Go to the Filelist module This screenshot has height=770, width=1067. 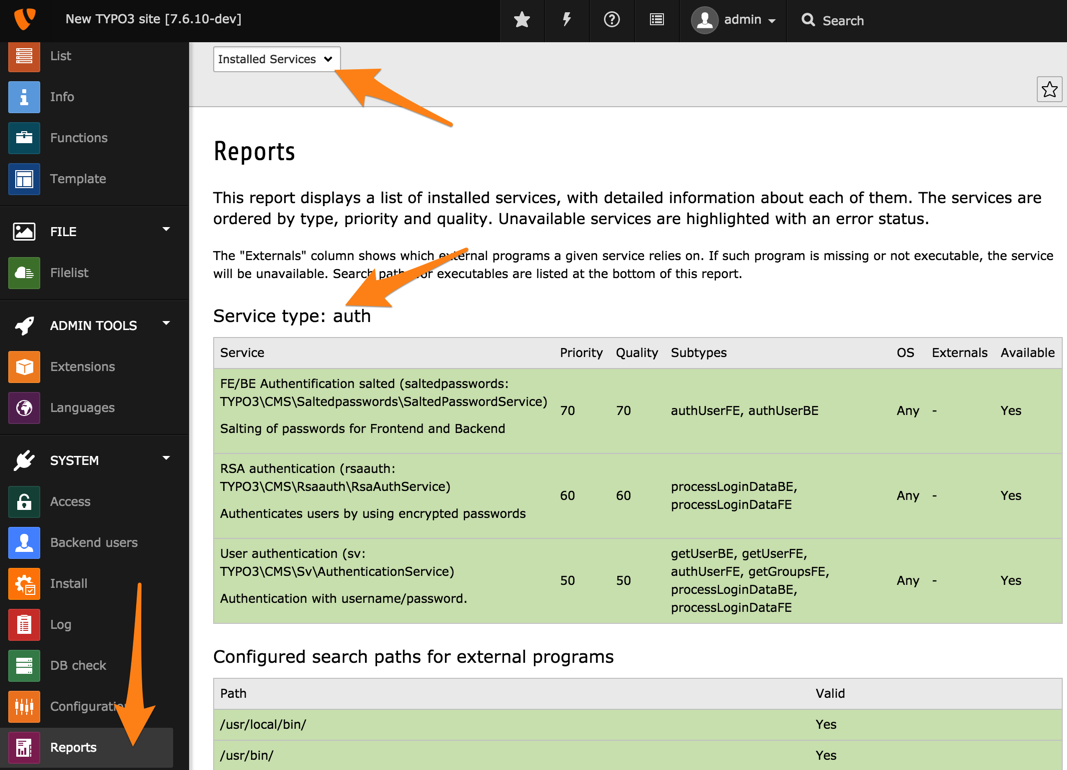pos(69,273)
